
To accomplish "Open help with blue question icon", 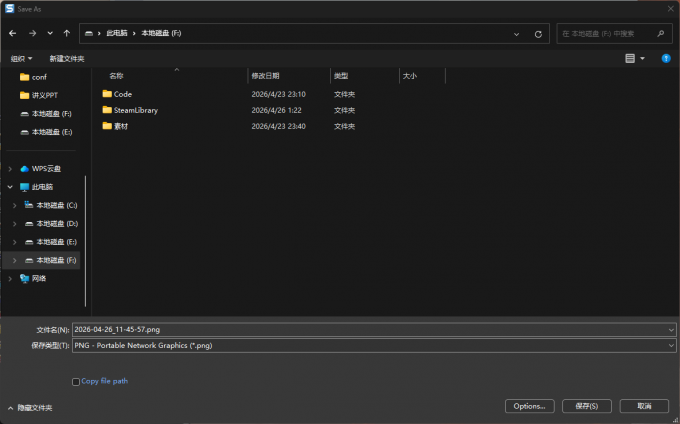I will click(x=666, y=58).
